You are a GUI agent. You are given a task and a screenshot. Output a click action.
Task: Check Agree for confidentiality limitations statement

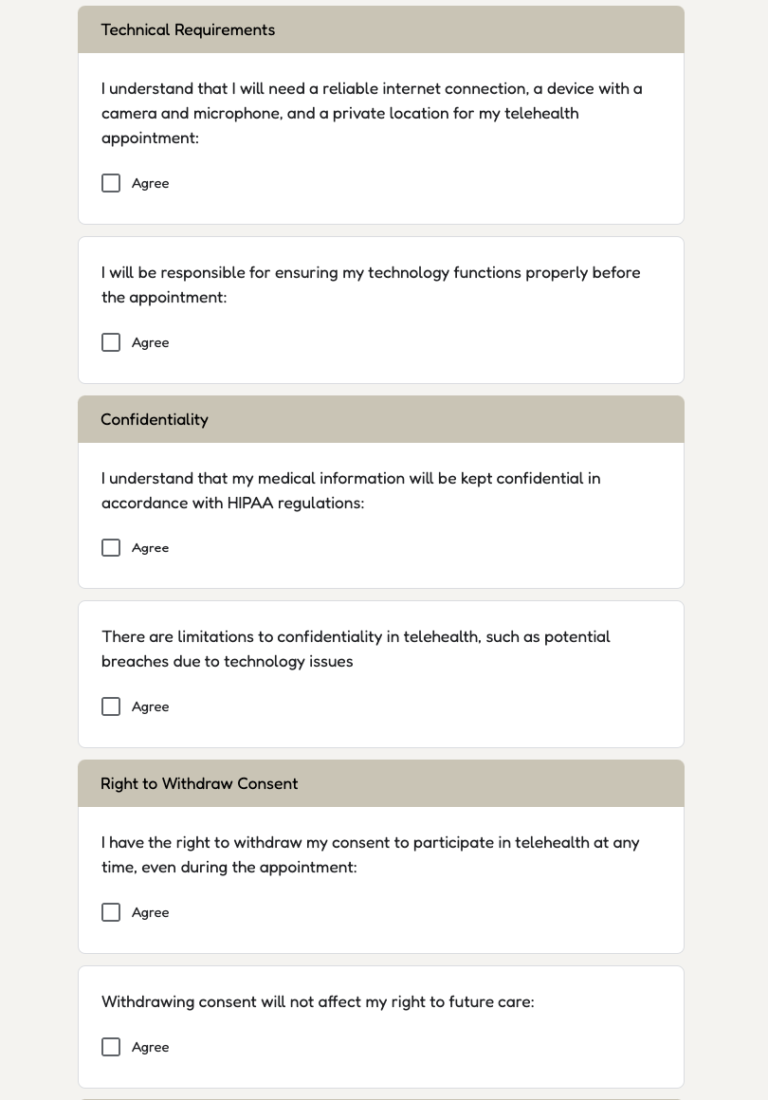tap(110, 706)
